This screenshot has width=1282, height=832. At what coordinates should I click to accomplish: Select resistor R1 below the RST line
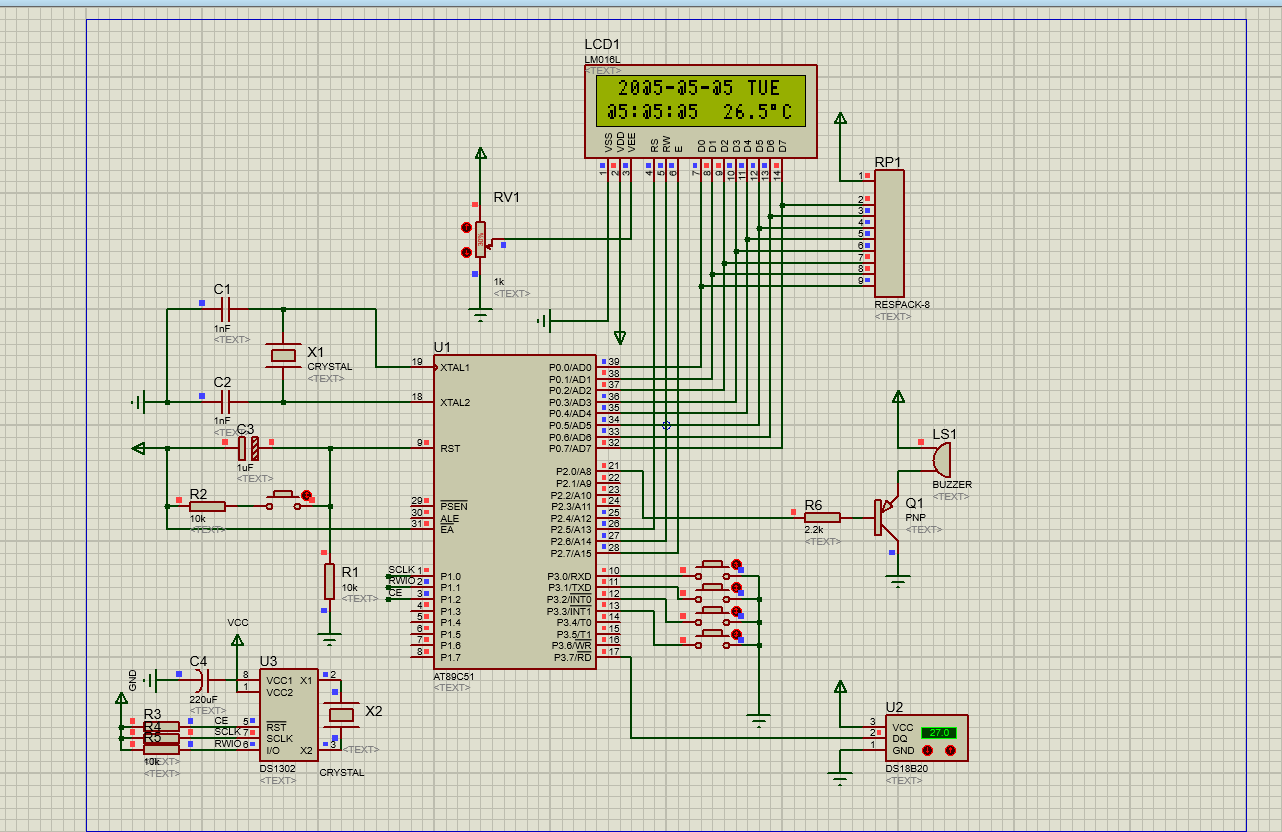point(328,581)
